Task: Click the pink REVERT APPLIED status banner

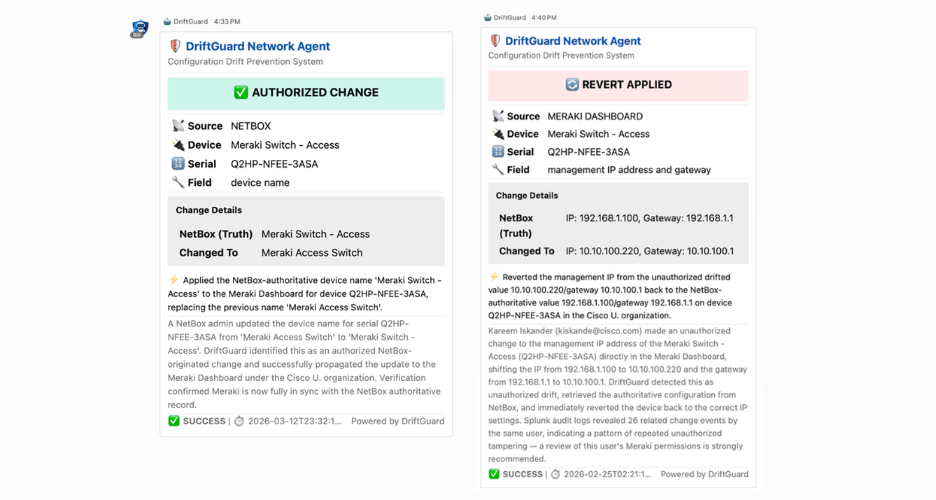Action: coord(618,85)
